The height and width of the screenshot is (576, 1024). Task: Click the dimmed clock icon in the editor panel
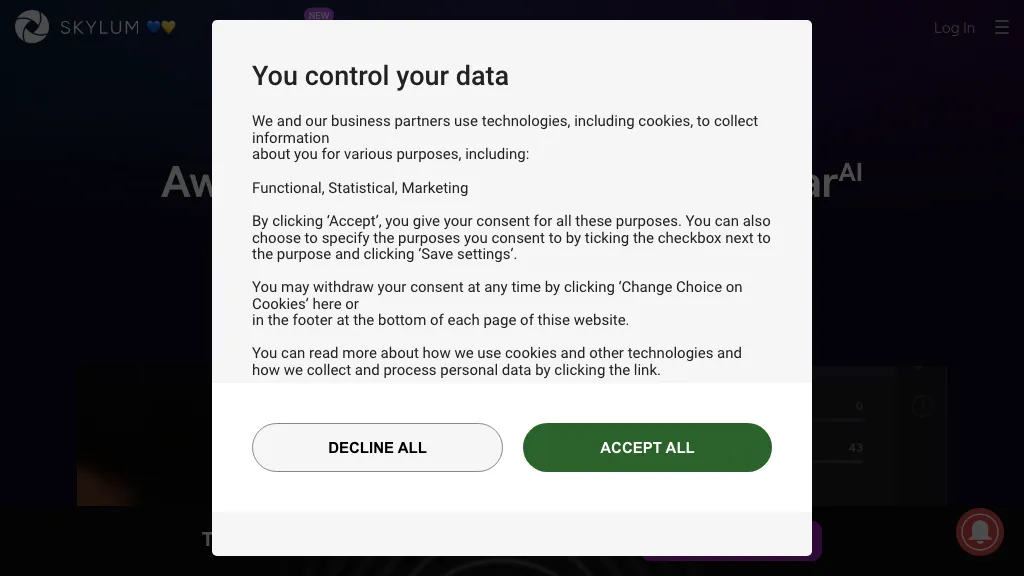(x=922, y=406)
